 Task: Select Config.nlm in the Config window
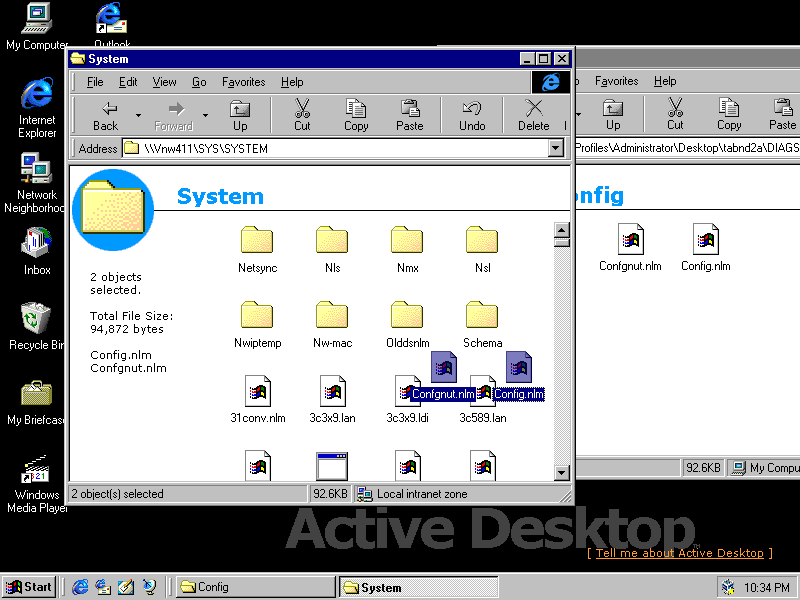tap(706, 247)
